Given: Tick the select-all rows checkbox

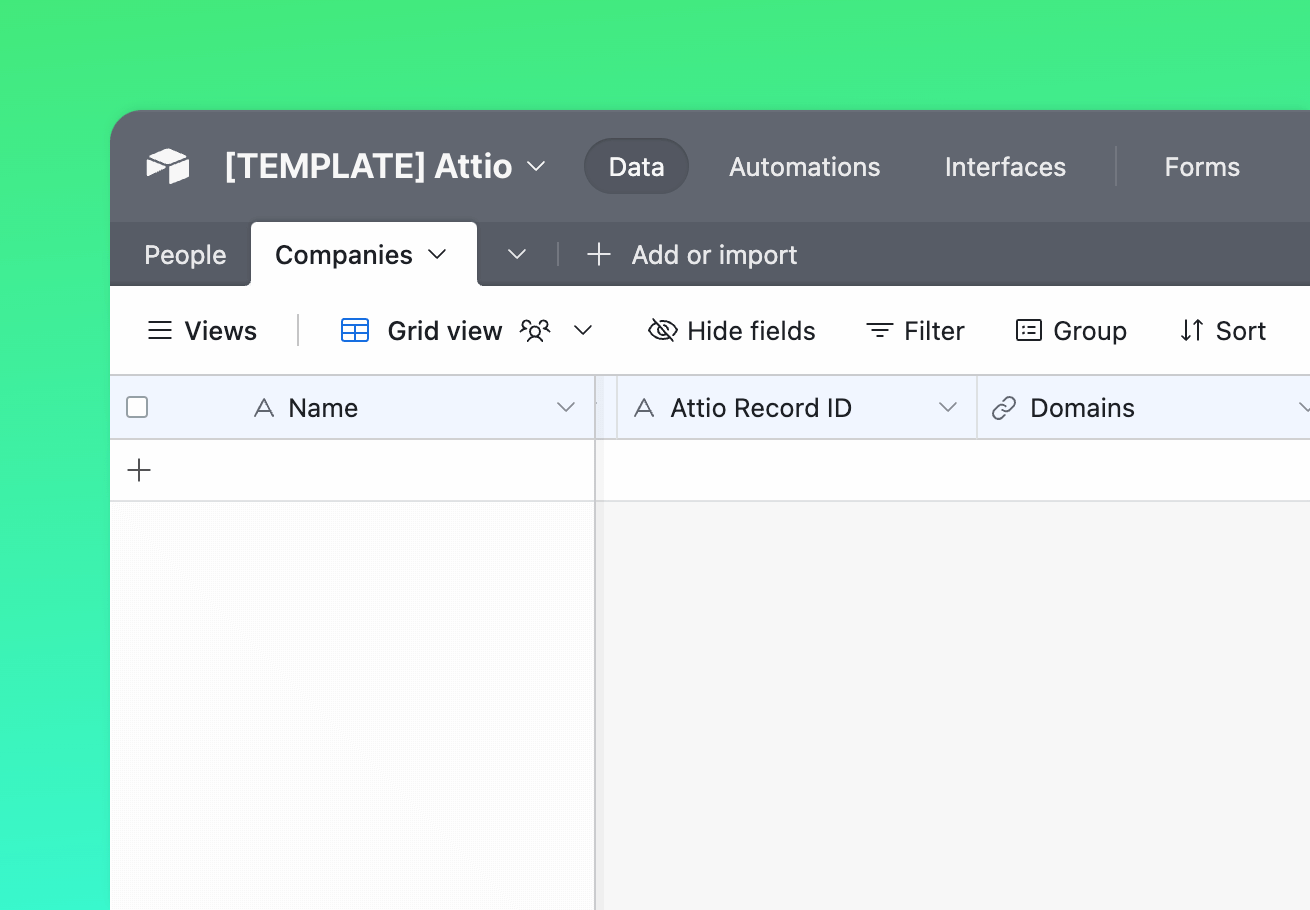Looking at the screenshot, I should click(x=137, y=407).
